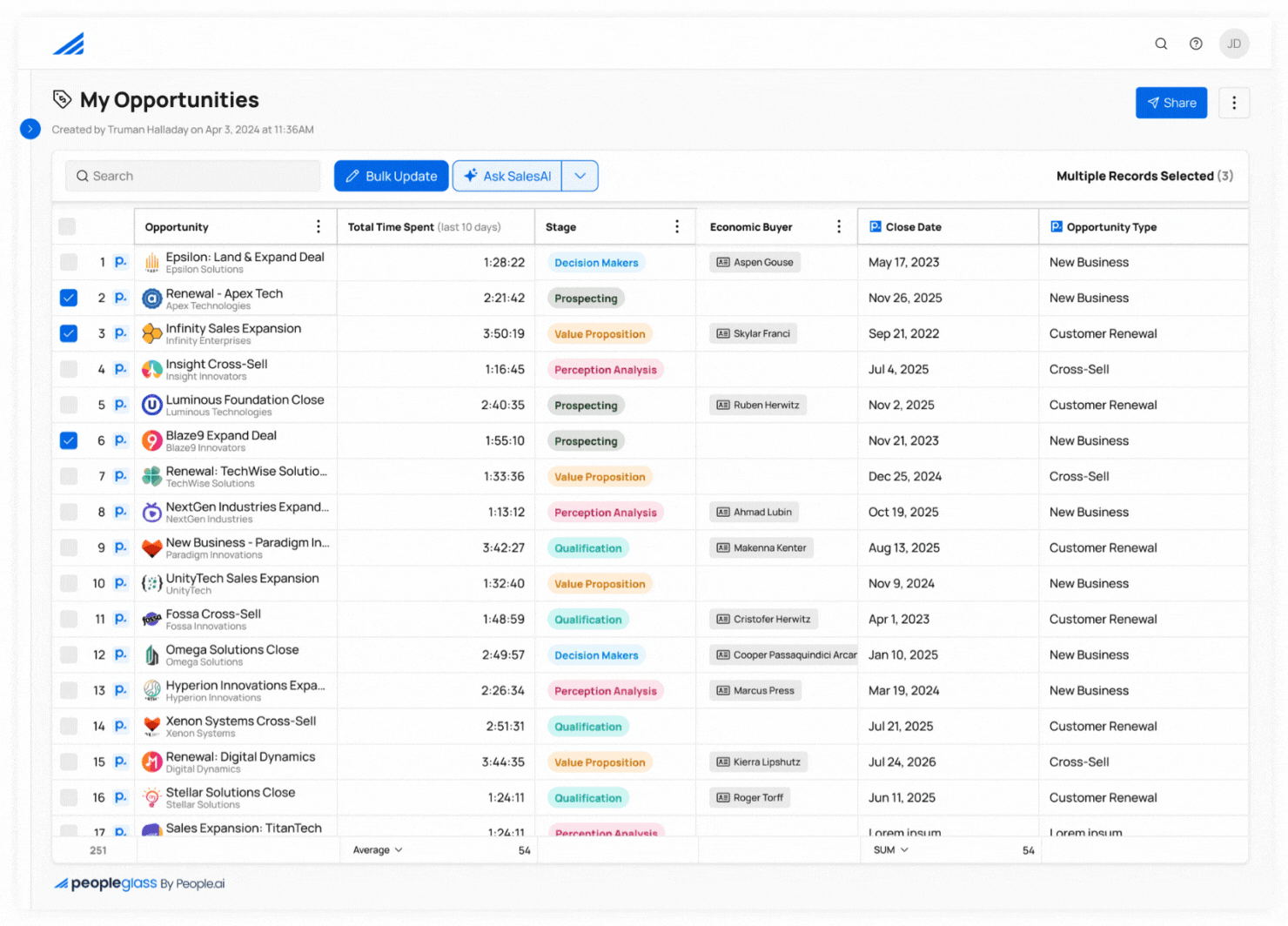Screen dimensions: 1288x926
Task: Open the SUM dropdown for Close Date
Action: (x=889, y=849)
